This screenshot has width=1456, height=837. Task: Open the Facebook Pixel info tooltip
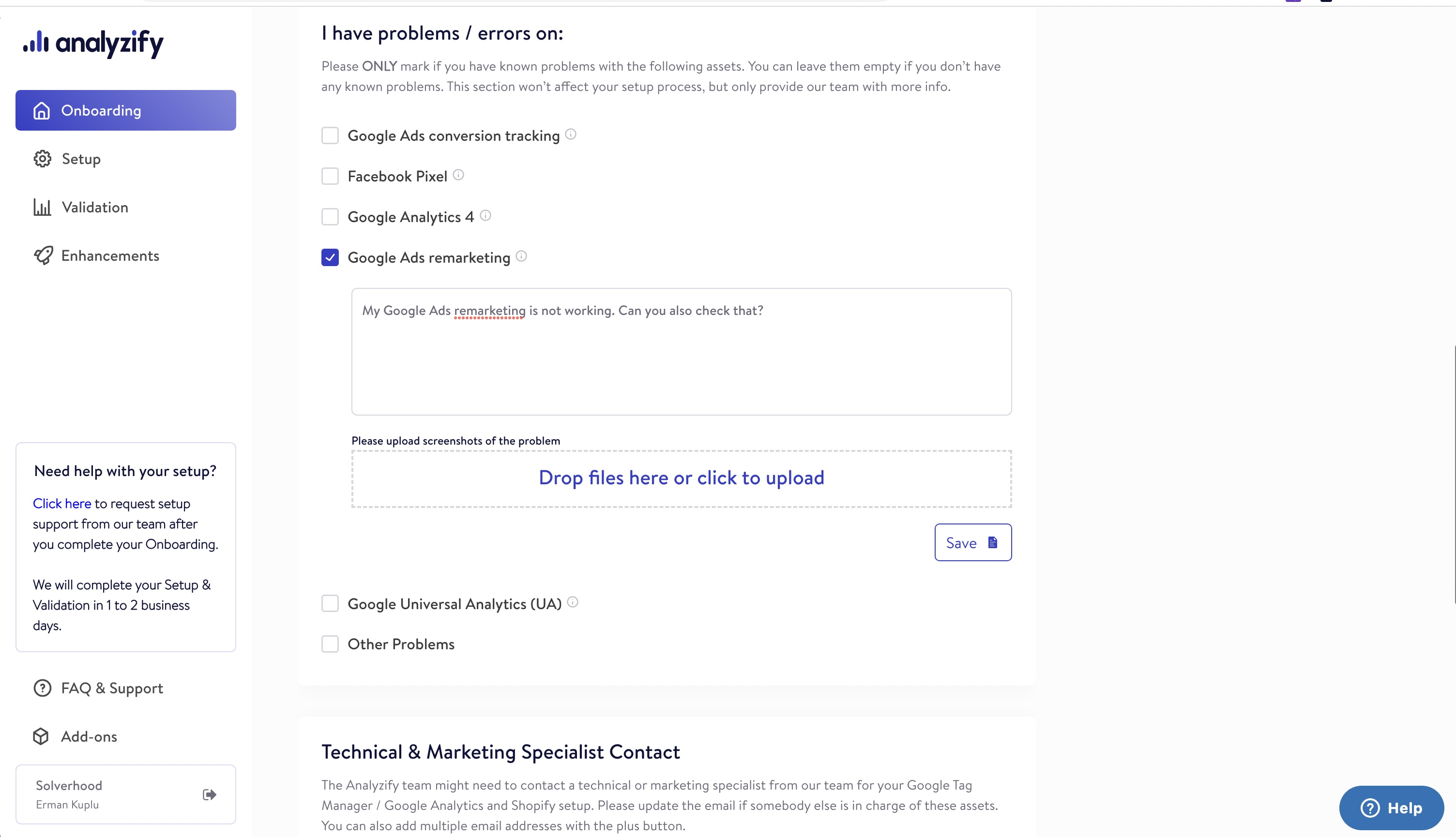click(x=458, y=175)
